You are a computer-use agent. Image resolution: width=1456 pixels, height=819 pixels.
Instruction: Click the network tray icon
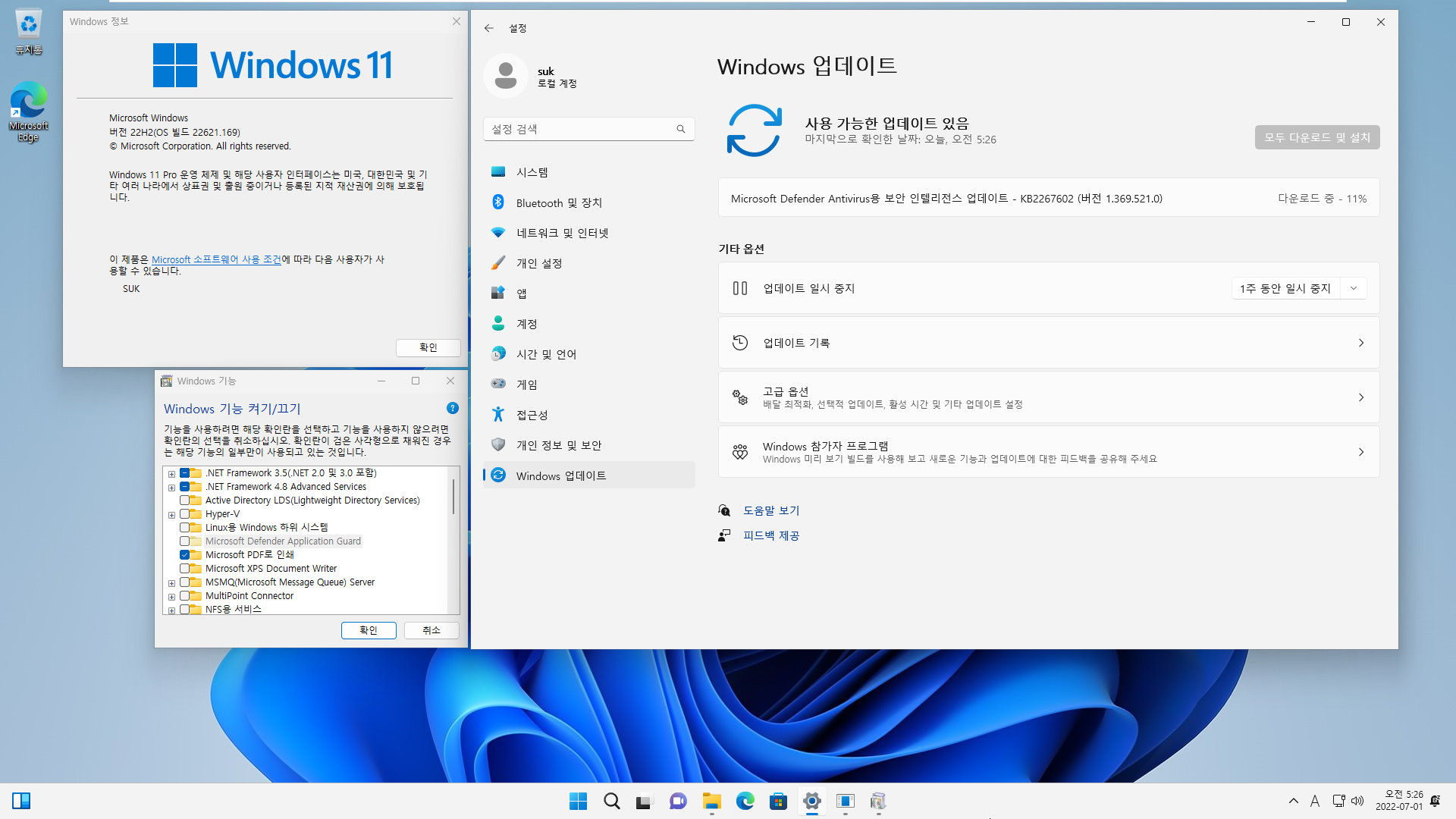[x=1338, y=801]
